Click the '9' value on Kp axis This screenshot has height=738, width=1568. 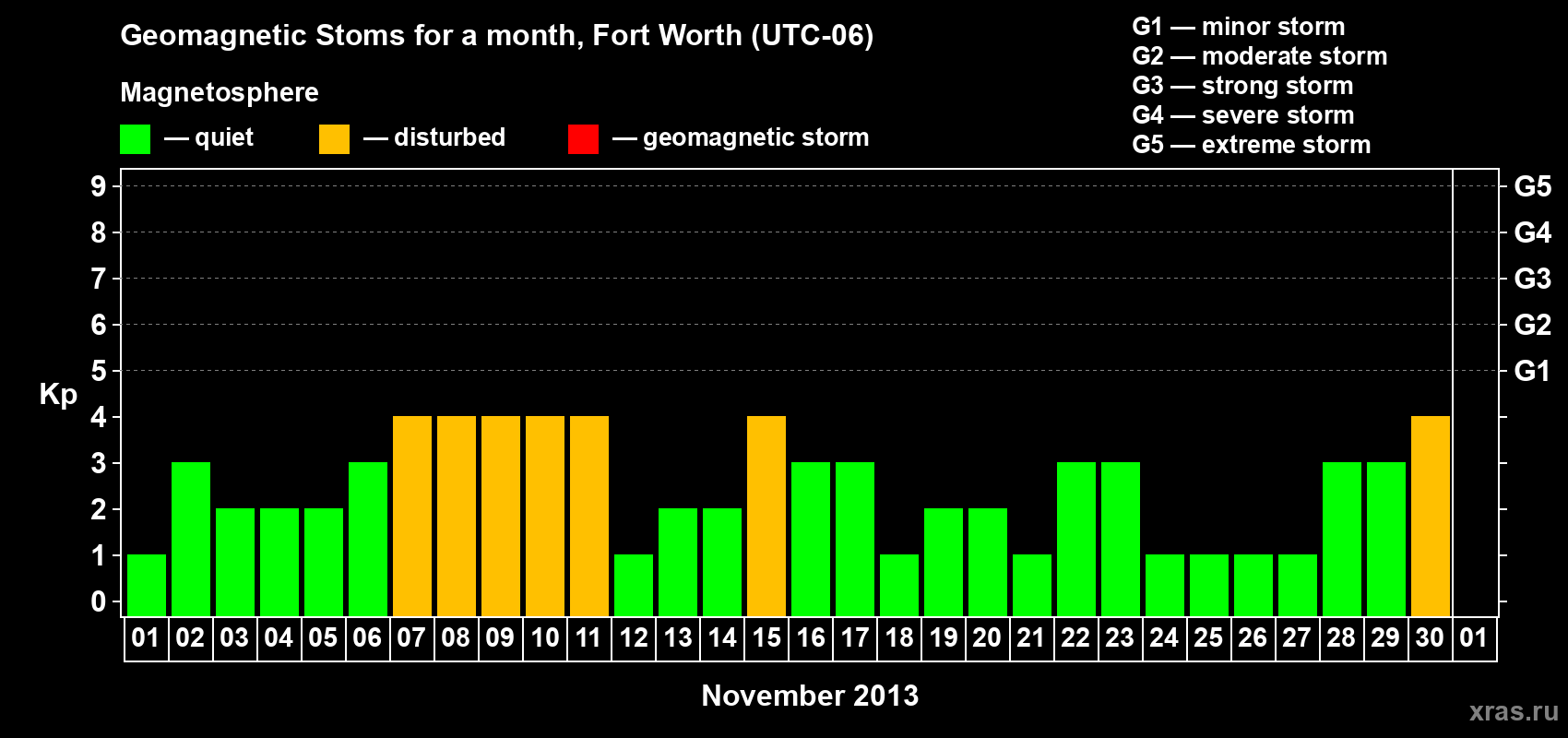click(99, 186)
